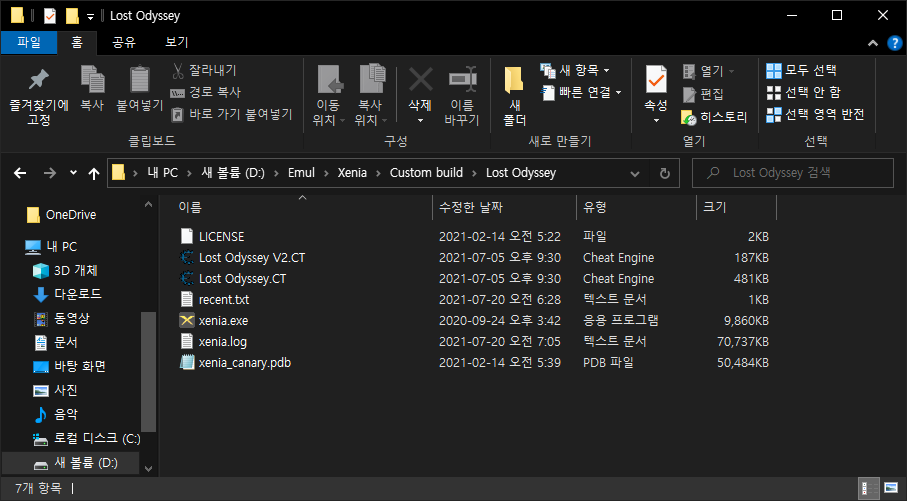Go up one folder level
This screenshot has height=501, width=907.
[94, 173]
